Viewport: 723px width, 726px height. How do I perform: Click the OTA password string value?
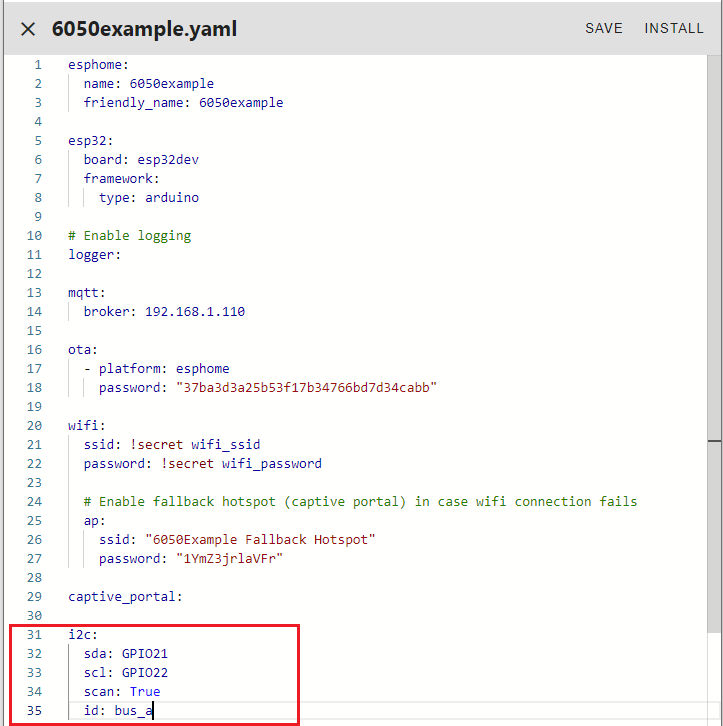306,387
